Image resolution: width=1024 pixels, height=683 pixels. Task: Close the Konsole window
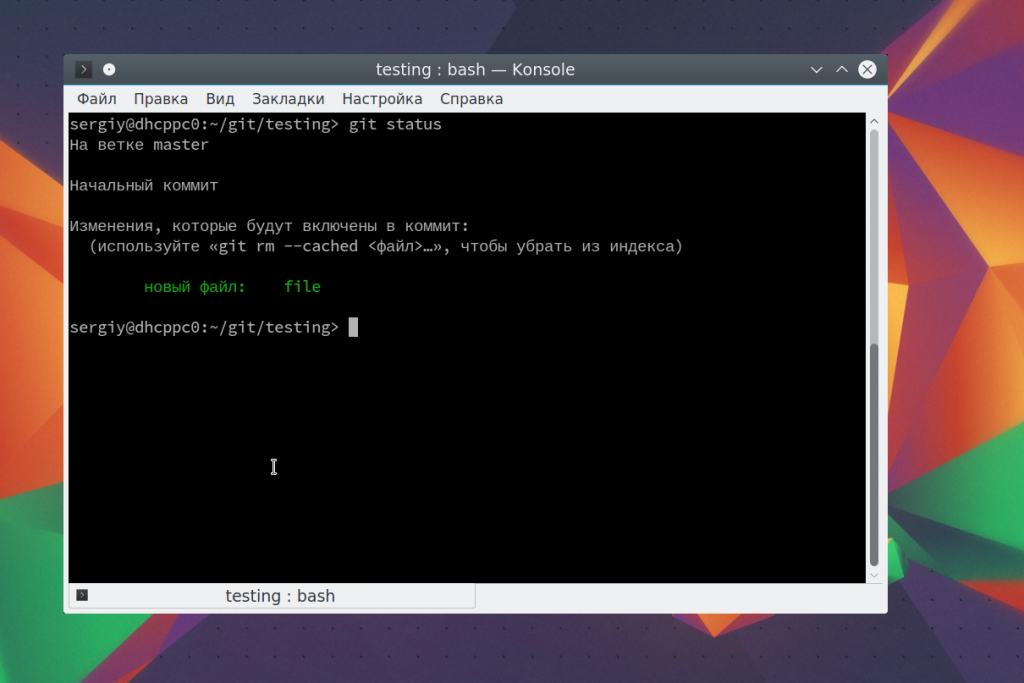(x=867, y=69)
